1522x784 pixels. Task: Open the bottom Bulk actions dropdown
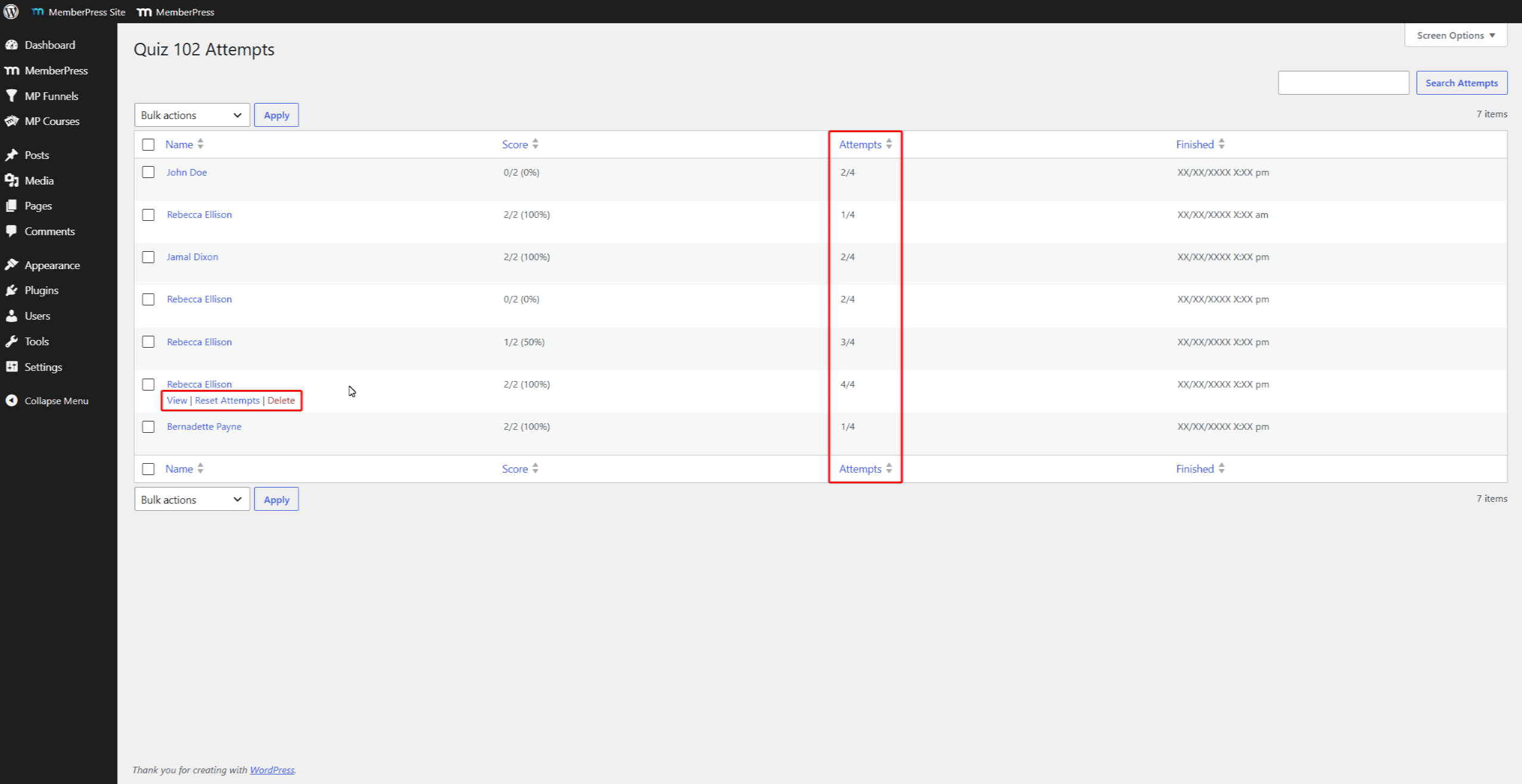[x=192, y=499]
